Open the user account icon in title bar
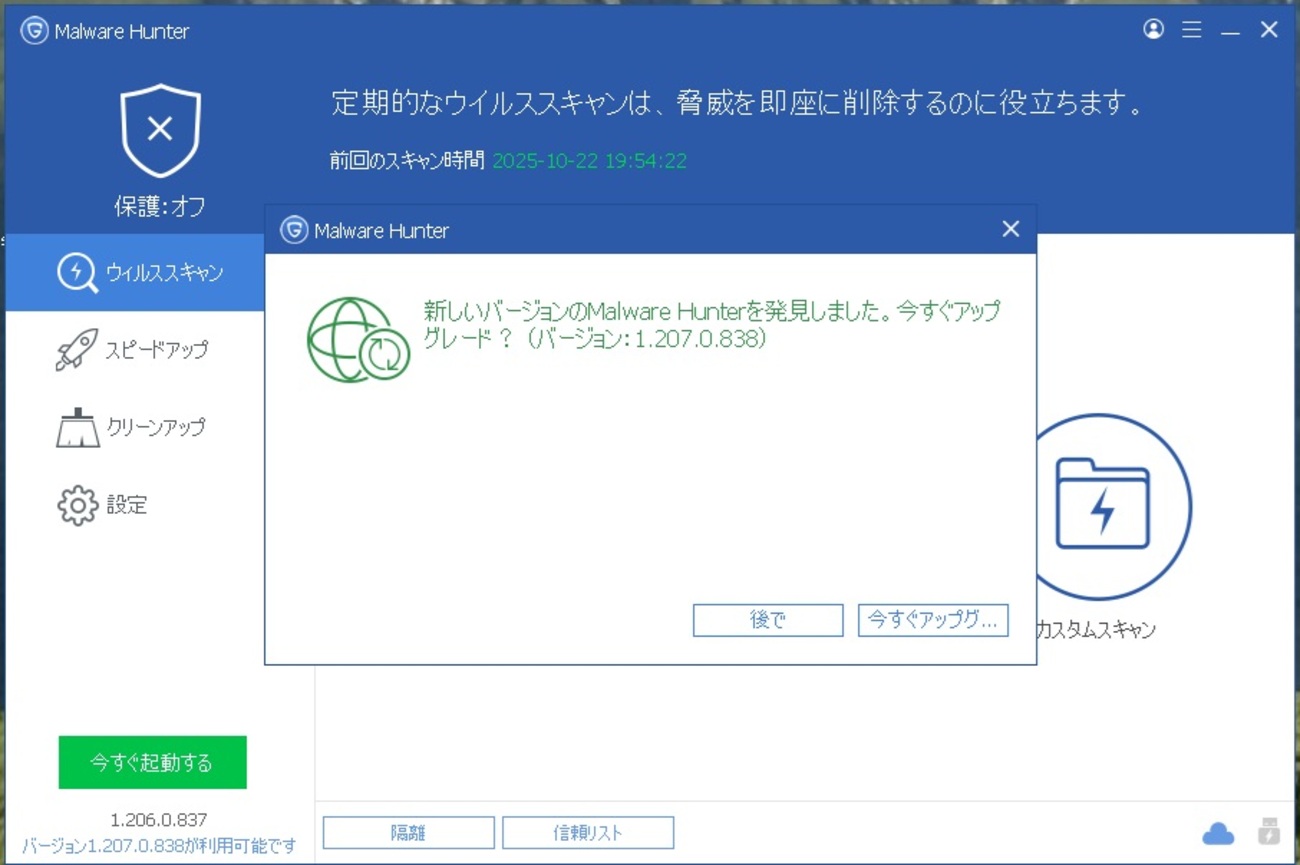 tap(1153, 30)
